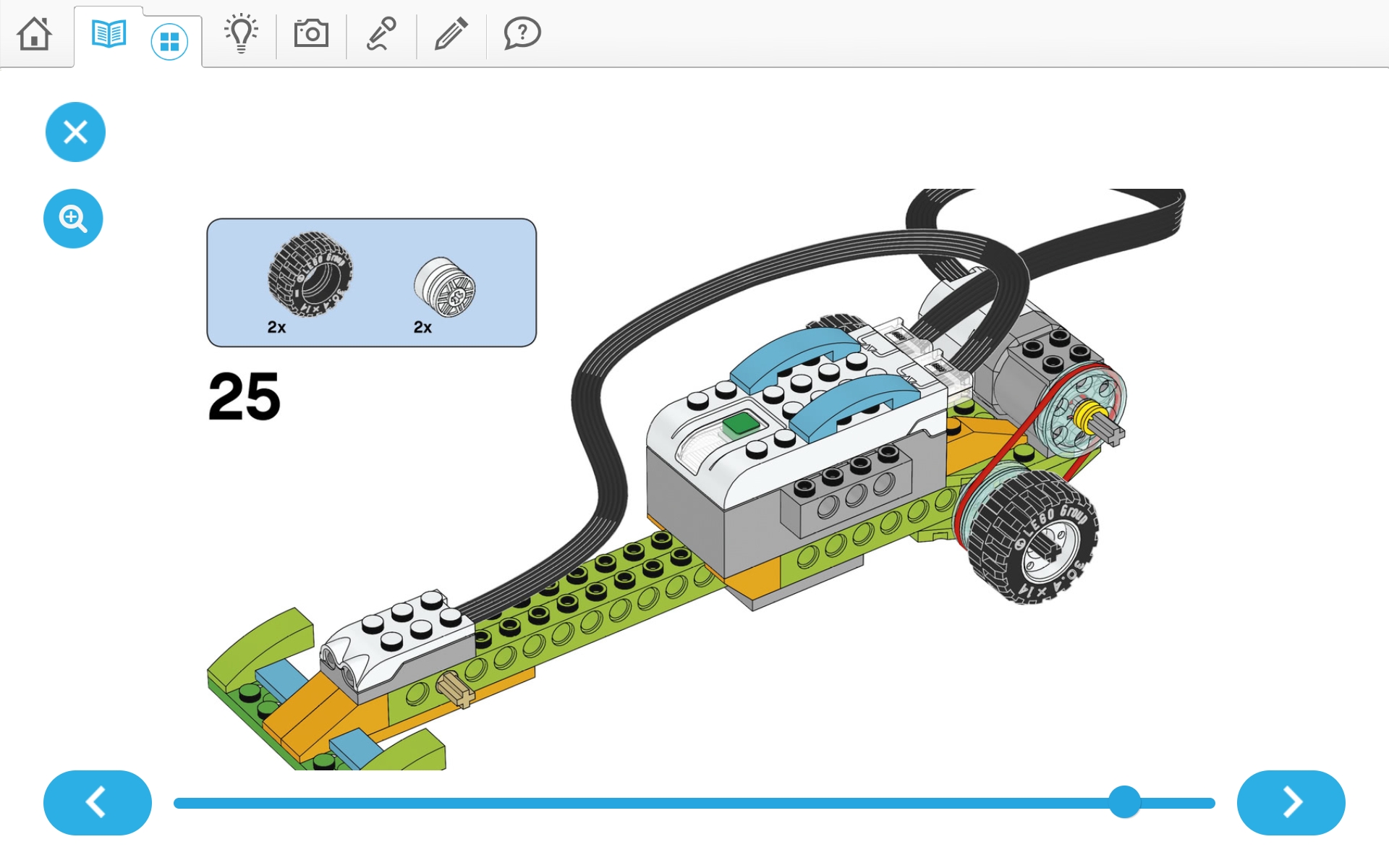Click the race car model illustration
Screen dimensions: 1389x868
click(x=696, y=479)
